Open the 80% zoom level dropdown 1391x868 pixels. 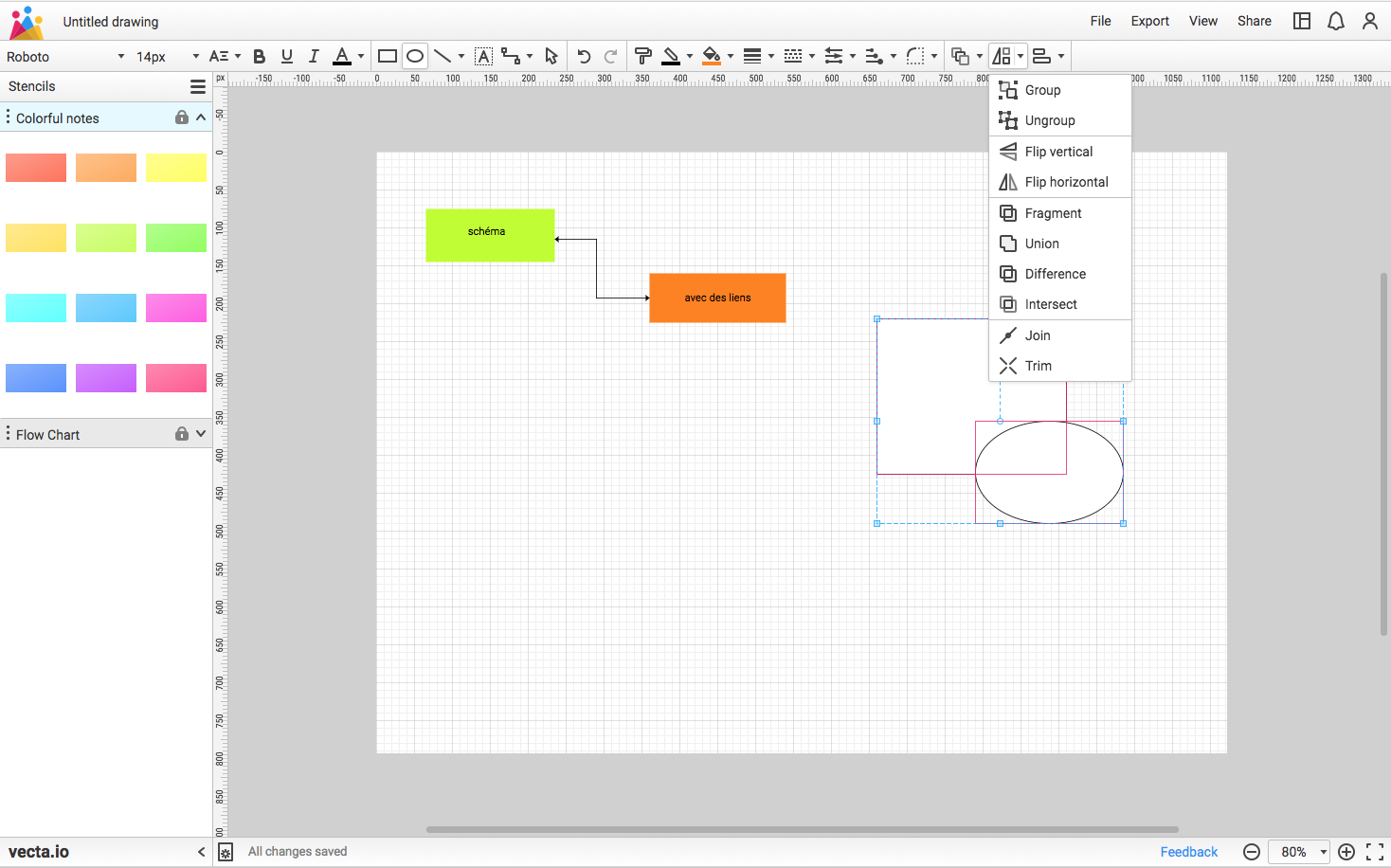click(x=1300, y=852)
